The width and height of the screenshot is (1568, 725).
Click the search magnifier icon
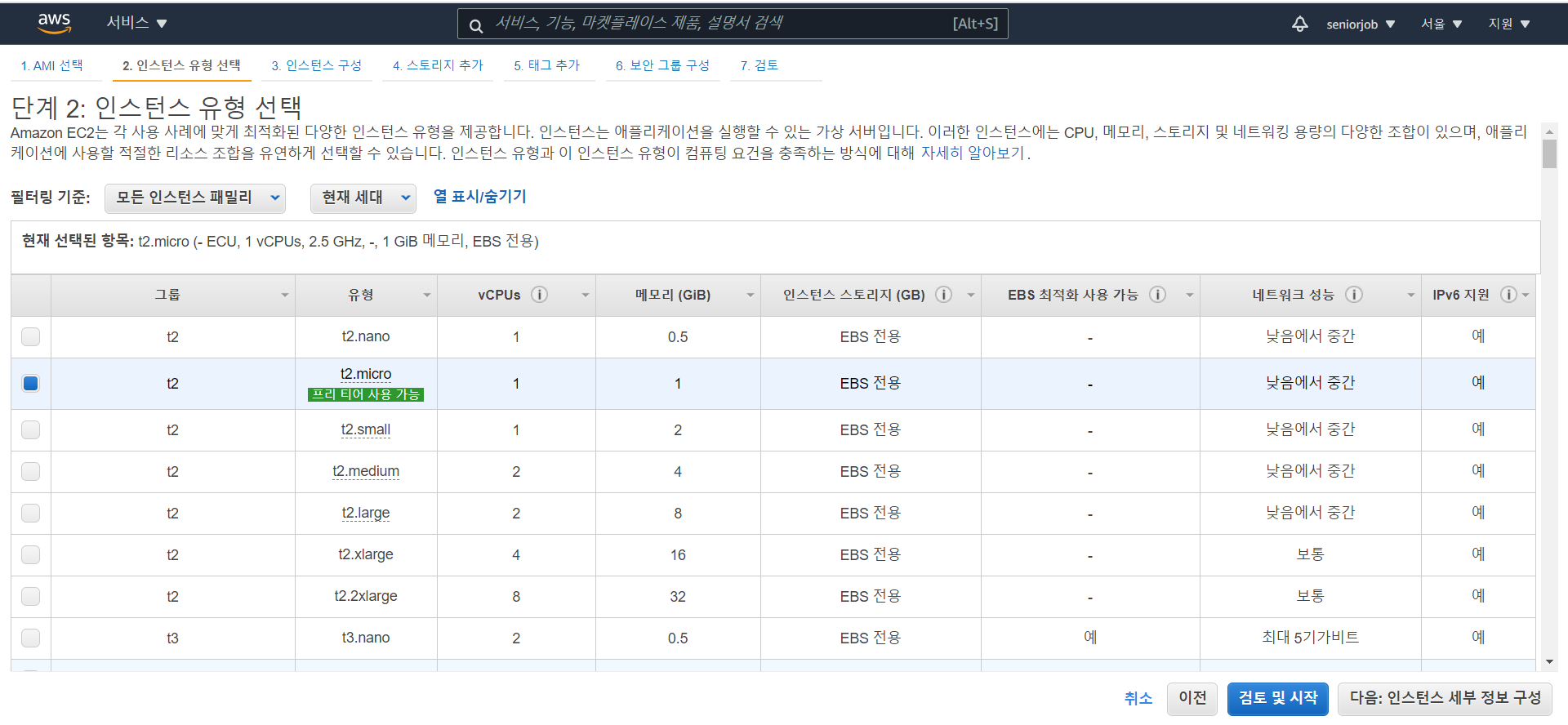pyautogui.click(x=476, y=25)
